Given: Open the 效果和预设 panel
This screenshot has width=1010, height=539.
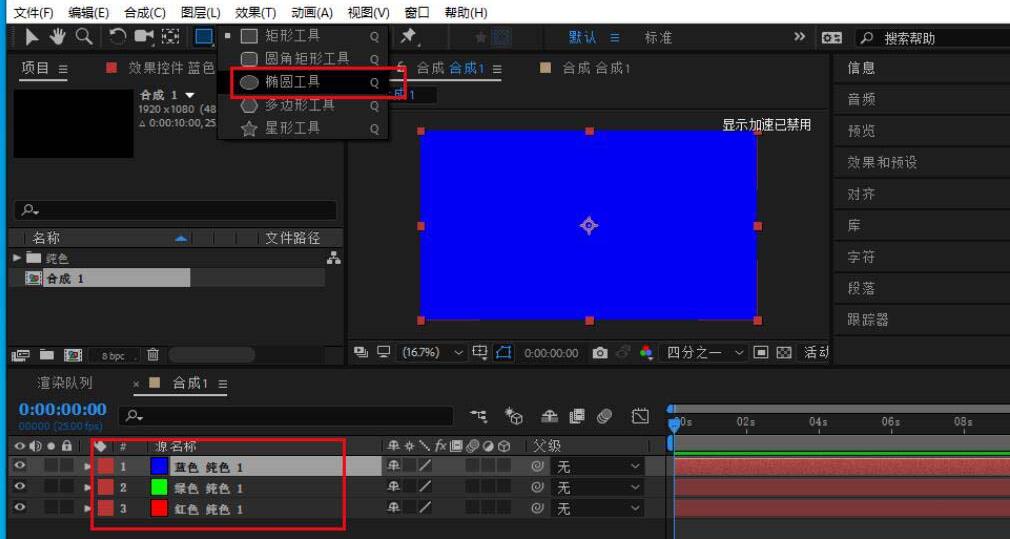Looking at the screenshot, I should tap(881, 162).
